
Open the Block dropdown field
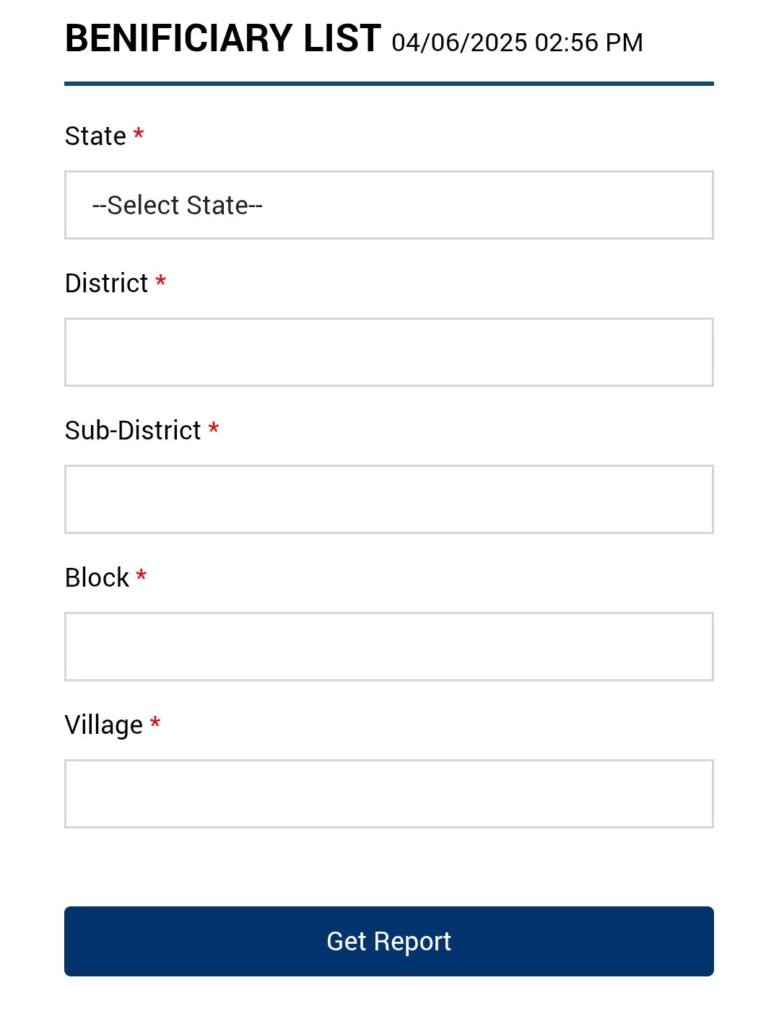(x=389, y=647)
